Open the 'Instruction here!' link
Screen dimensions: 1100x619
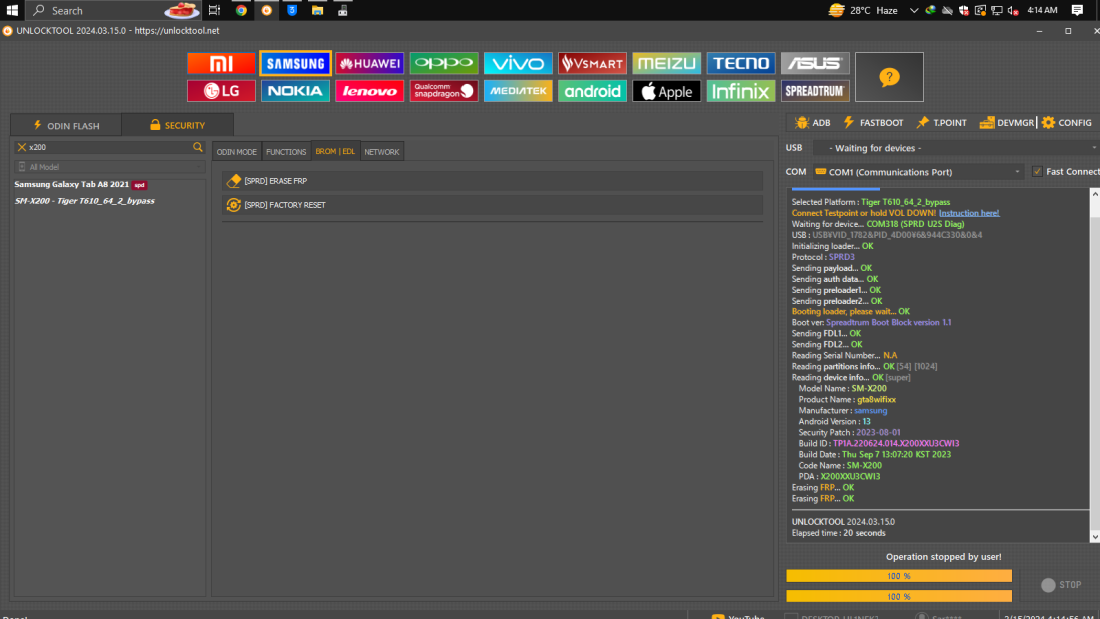[x=969, y=213]
